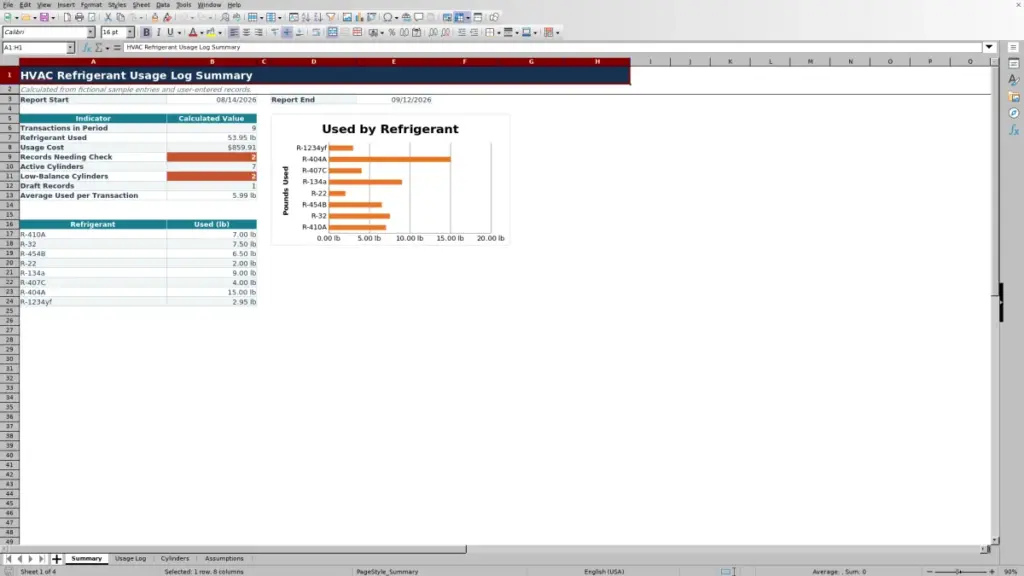Click the Increase Indent icon
Viewport: 1024px width, 576px height.
click(x=462, y=32)
